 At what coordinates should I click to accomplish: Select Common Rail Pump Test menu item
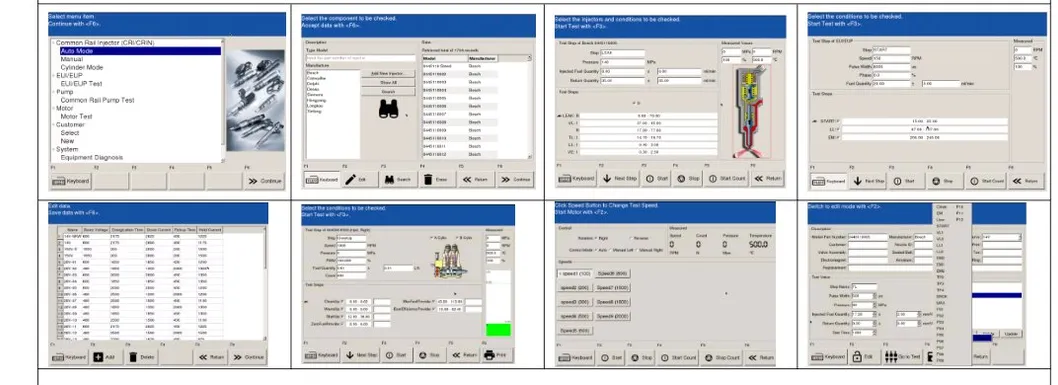pos(97,100)
